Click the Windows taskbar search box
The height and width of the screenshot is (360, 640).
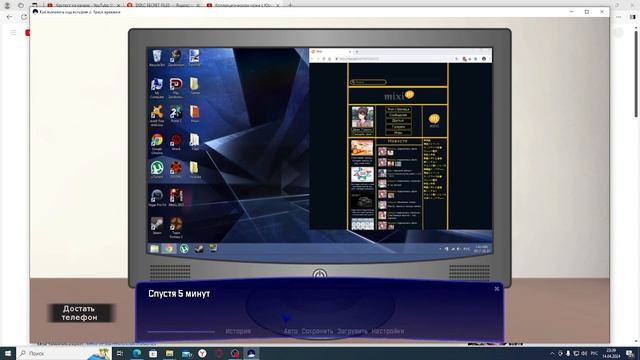coord(63,353)
